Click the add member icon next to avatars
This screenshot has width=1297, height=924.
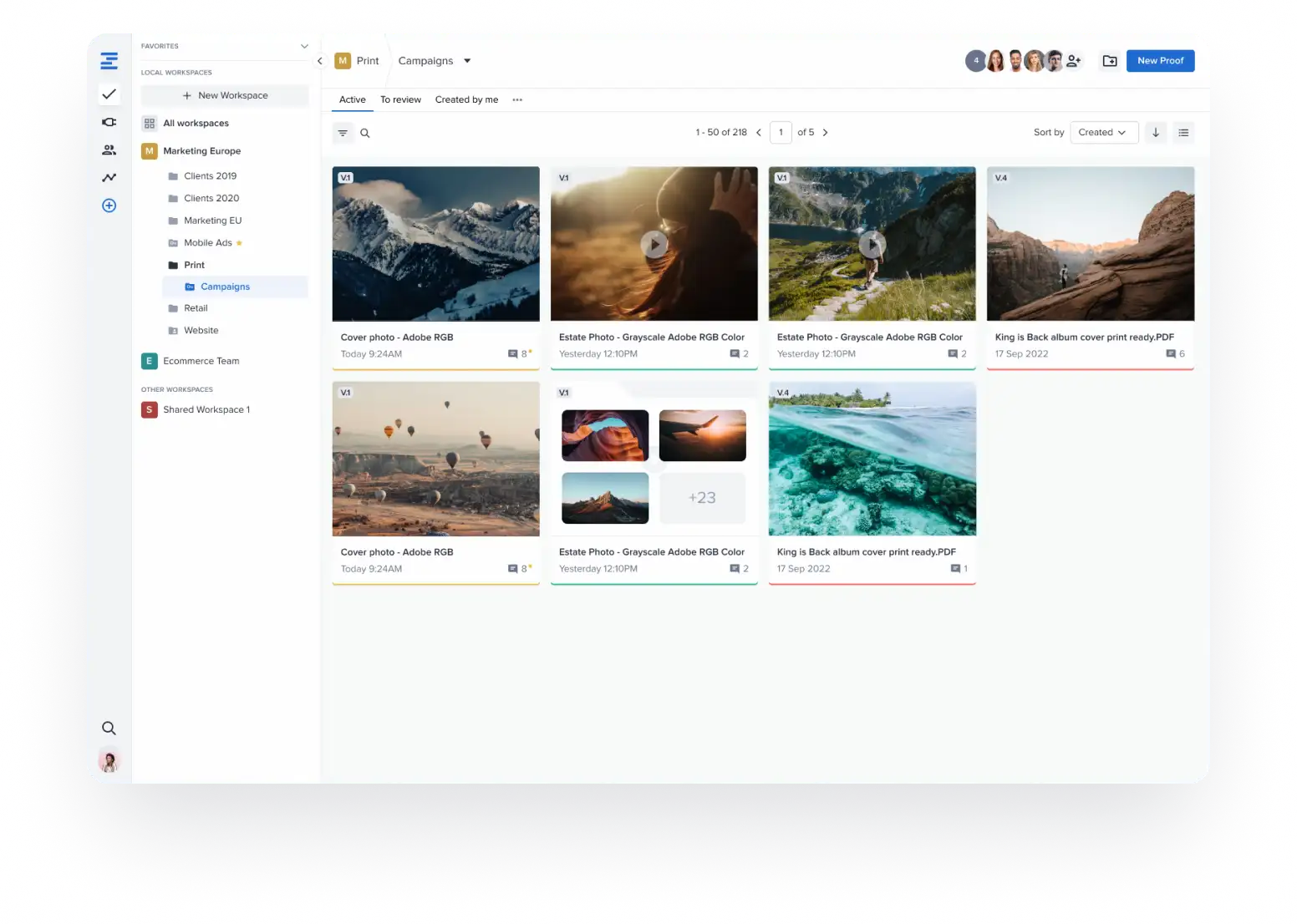coord(1074,61)
